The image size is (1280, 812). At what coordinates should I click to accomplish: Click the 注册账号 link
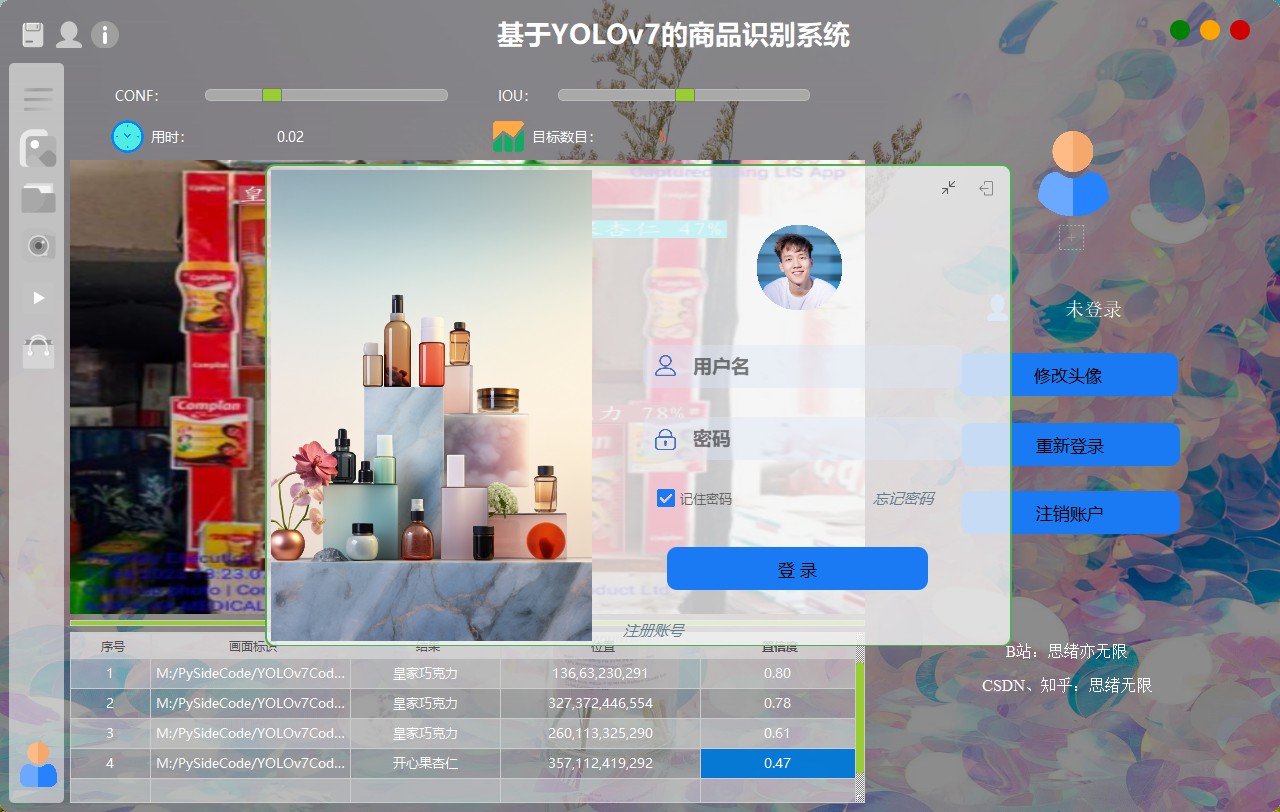(x=654, y=630)
